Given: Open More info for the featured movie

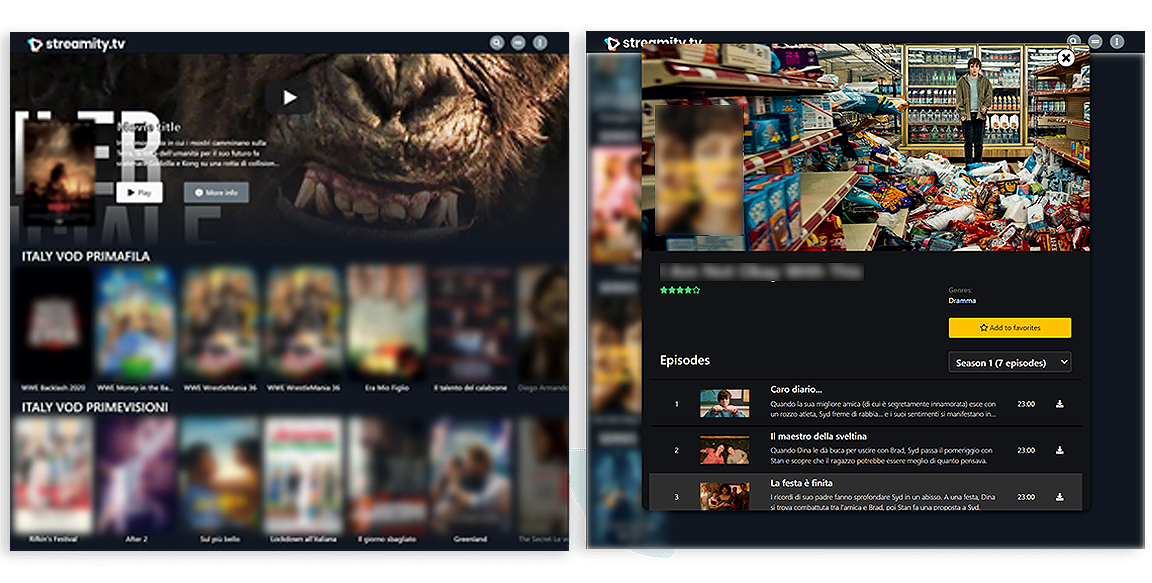Looking at the screenshot, I should (216, 192).
